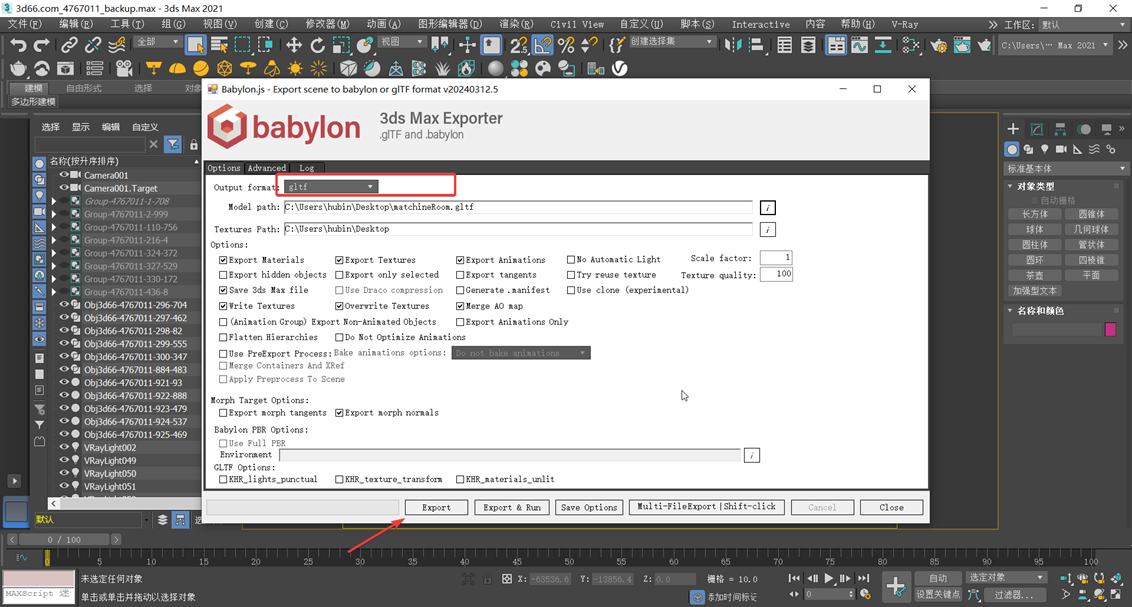Open the 渲染(R) menu
This screenshot has width=1132, height=607.
pos(518,24)
